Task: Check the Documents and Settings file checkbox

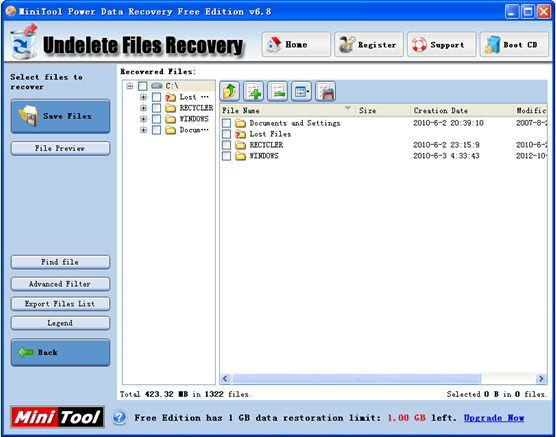Action: coord(226,123)
